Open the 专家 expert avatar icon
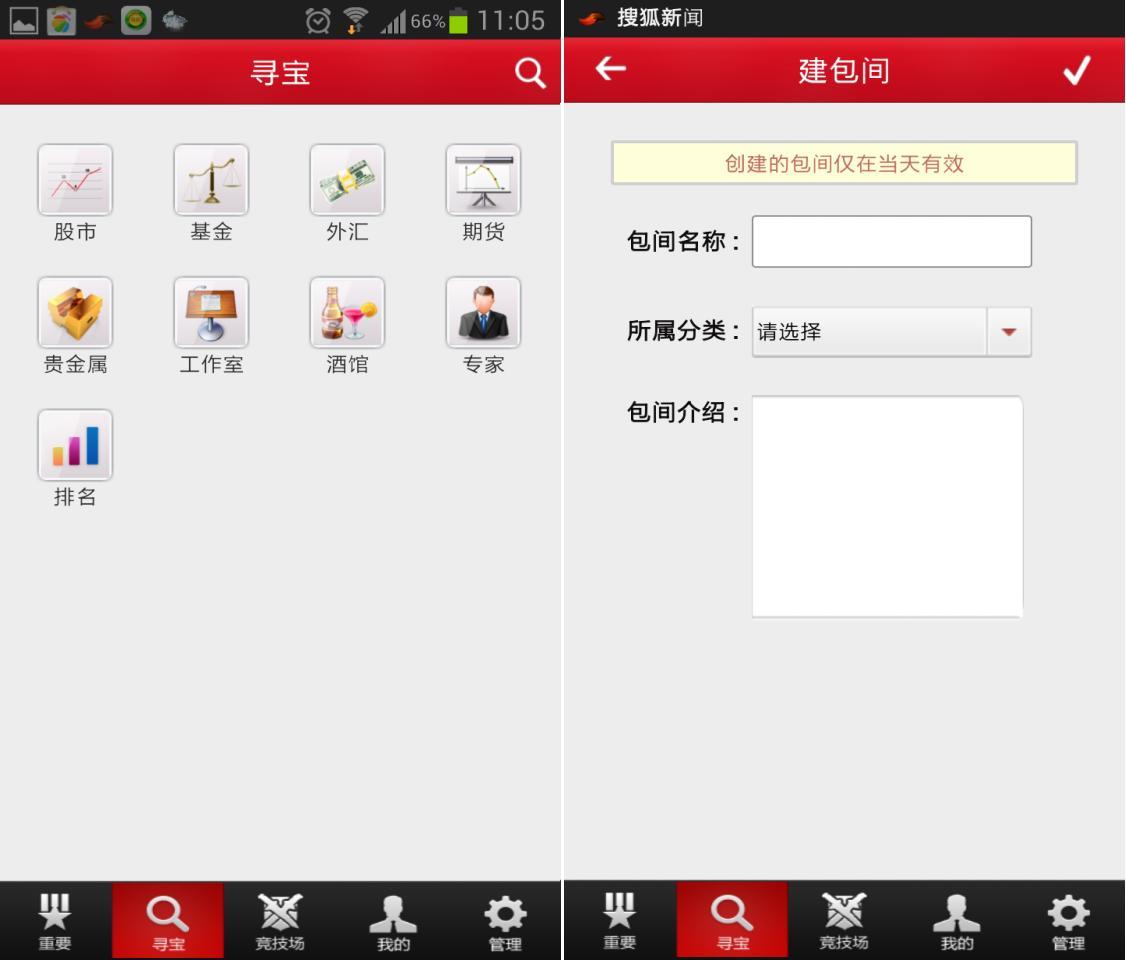 click(x=483, y=313)
